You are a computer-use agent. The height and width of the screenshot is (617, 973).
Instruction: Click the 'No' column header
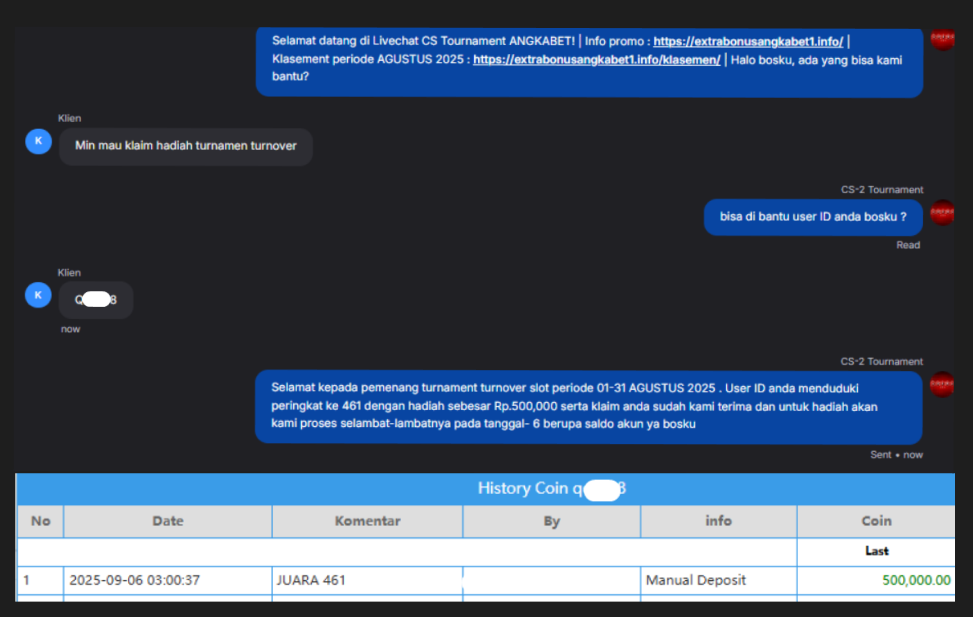(40, 521)
